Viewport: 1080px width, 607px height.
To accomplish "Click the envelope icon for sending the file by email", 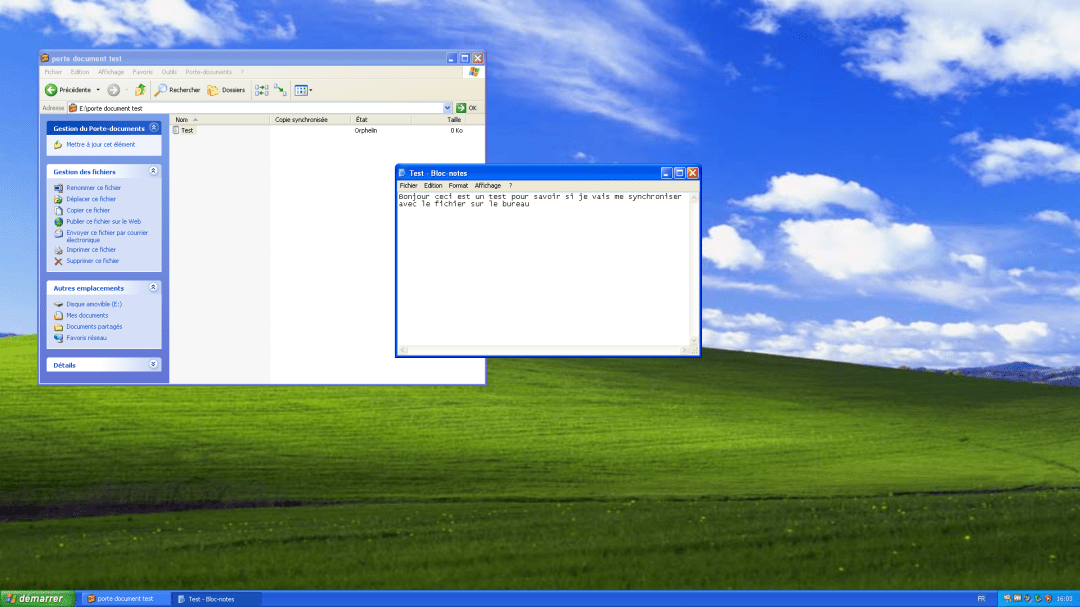I will pyautogui.click(x=59, y=235).
